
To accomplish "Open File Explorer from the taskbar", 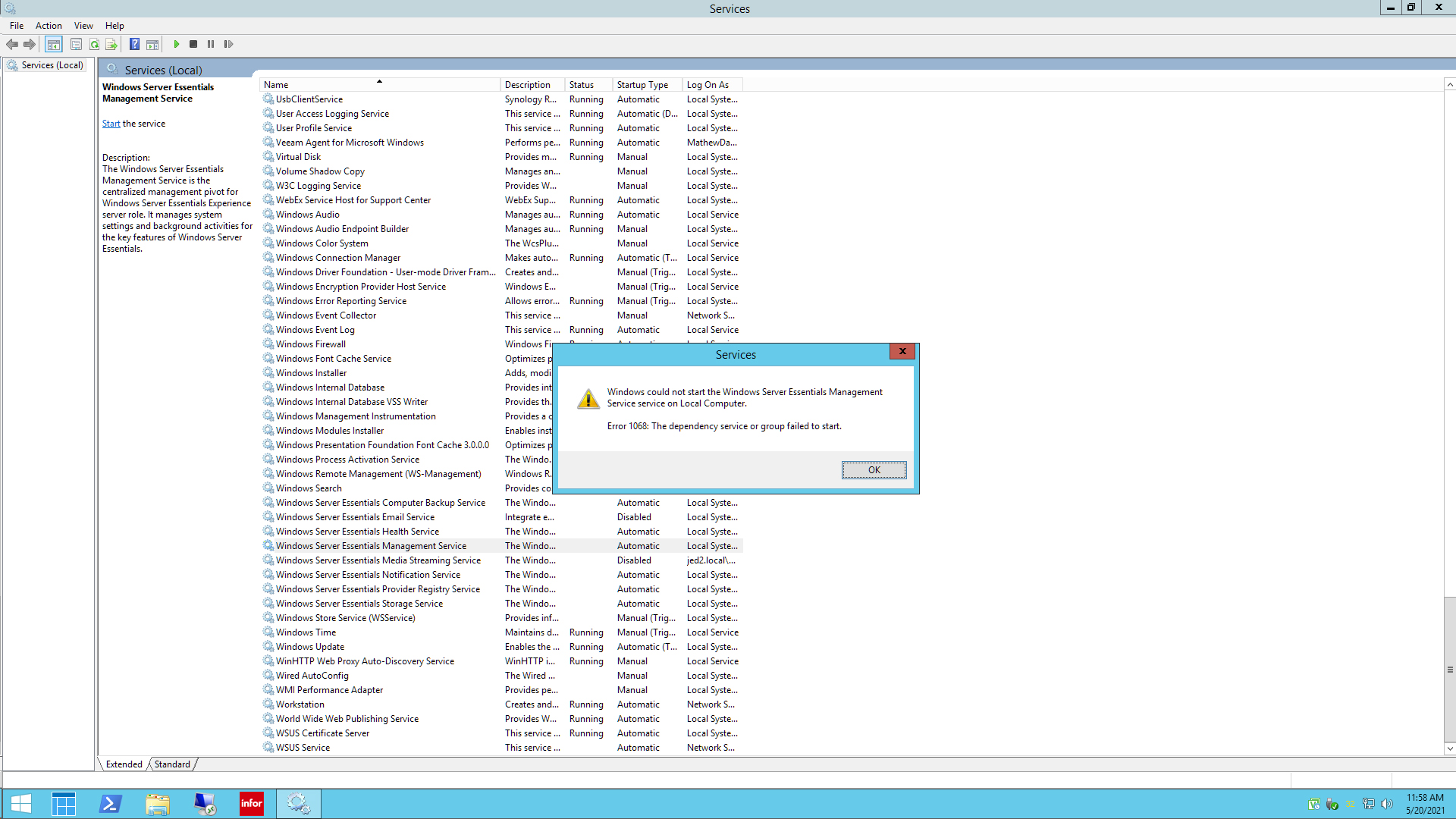I will 158,804.
